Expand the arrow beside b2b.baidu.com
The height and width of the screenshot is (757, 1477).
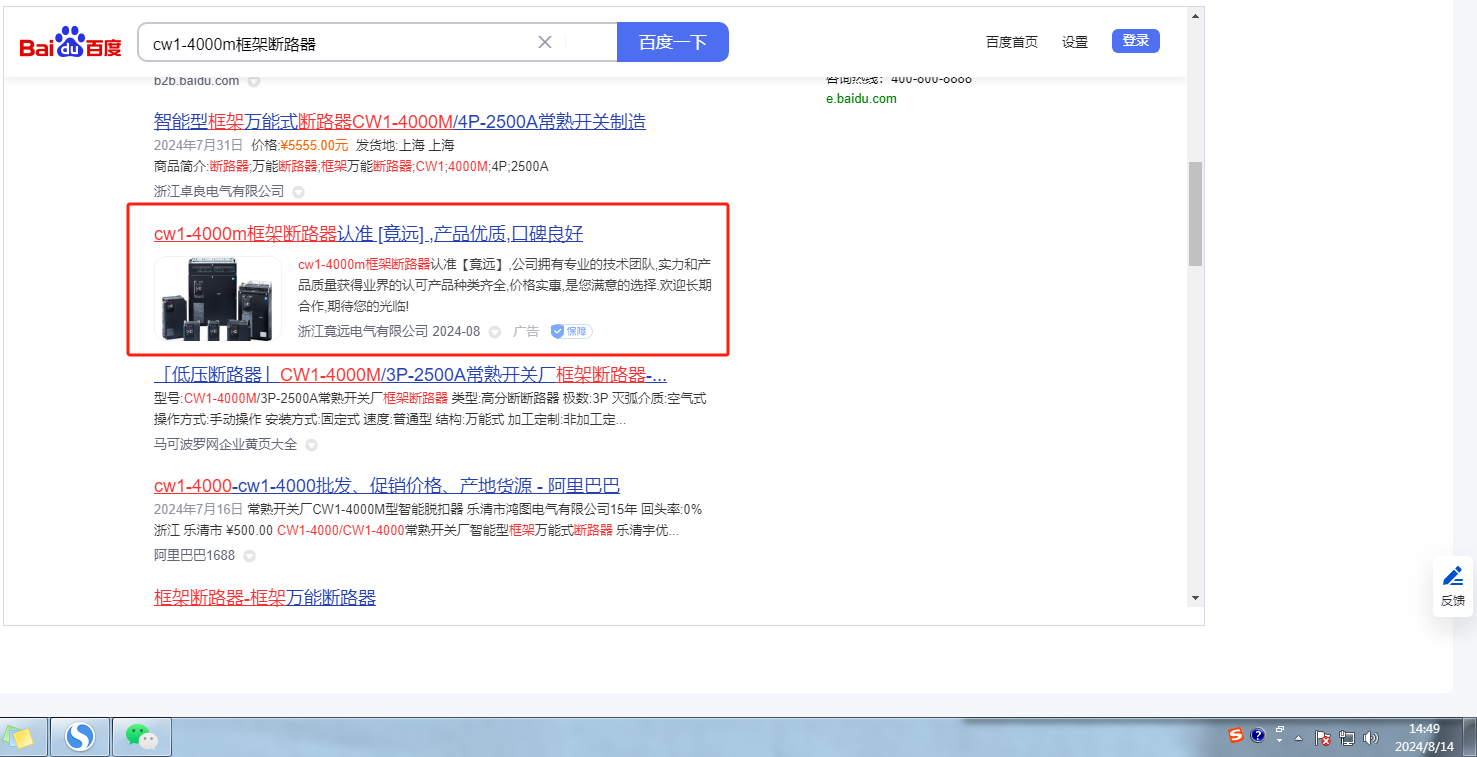254,81
